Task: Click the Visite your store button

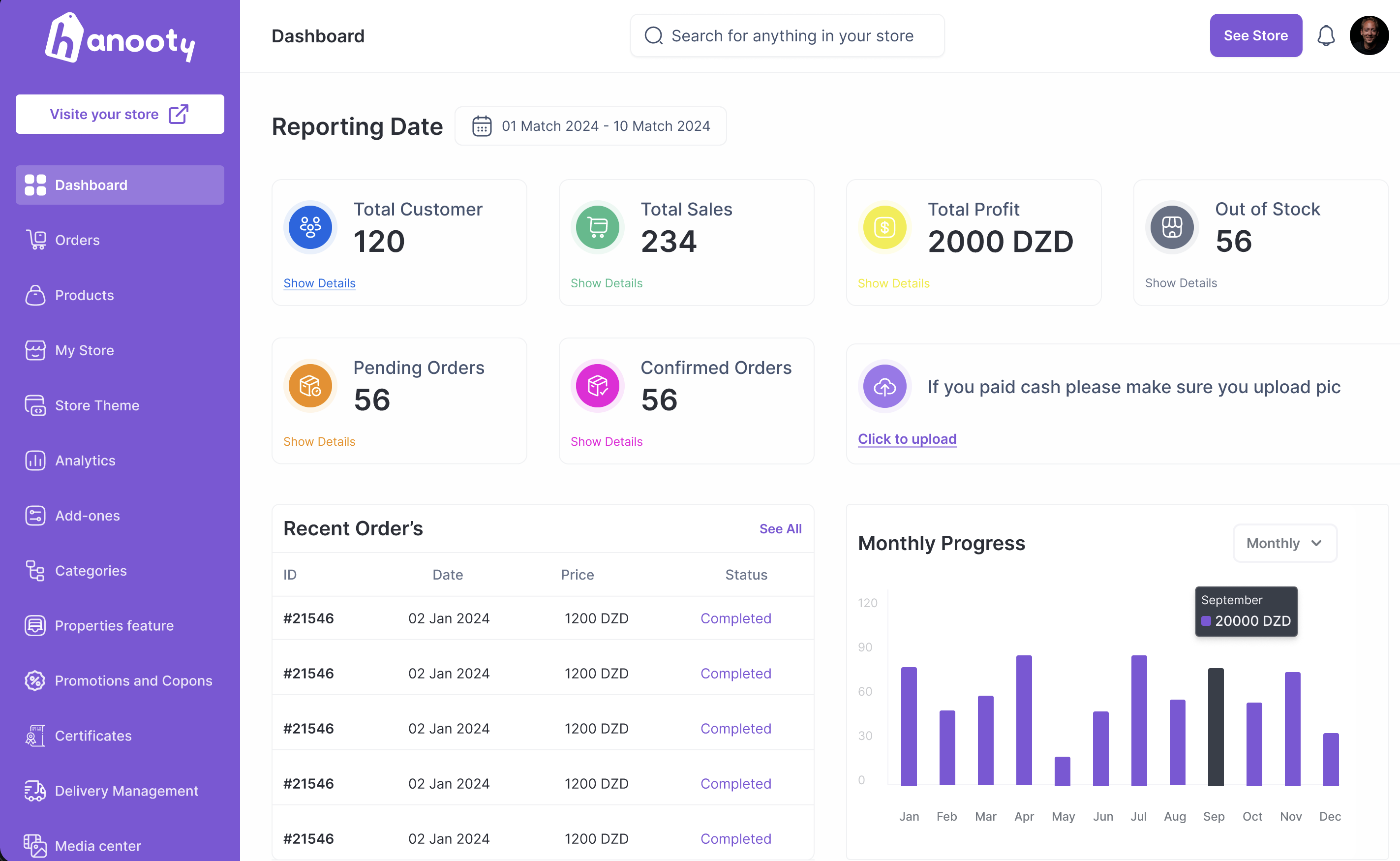Action: coord(120,114)
